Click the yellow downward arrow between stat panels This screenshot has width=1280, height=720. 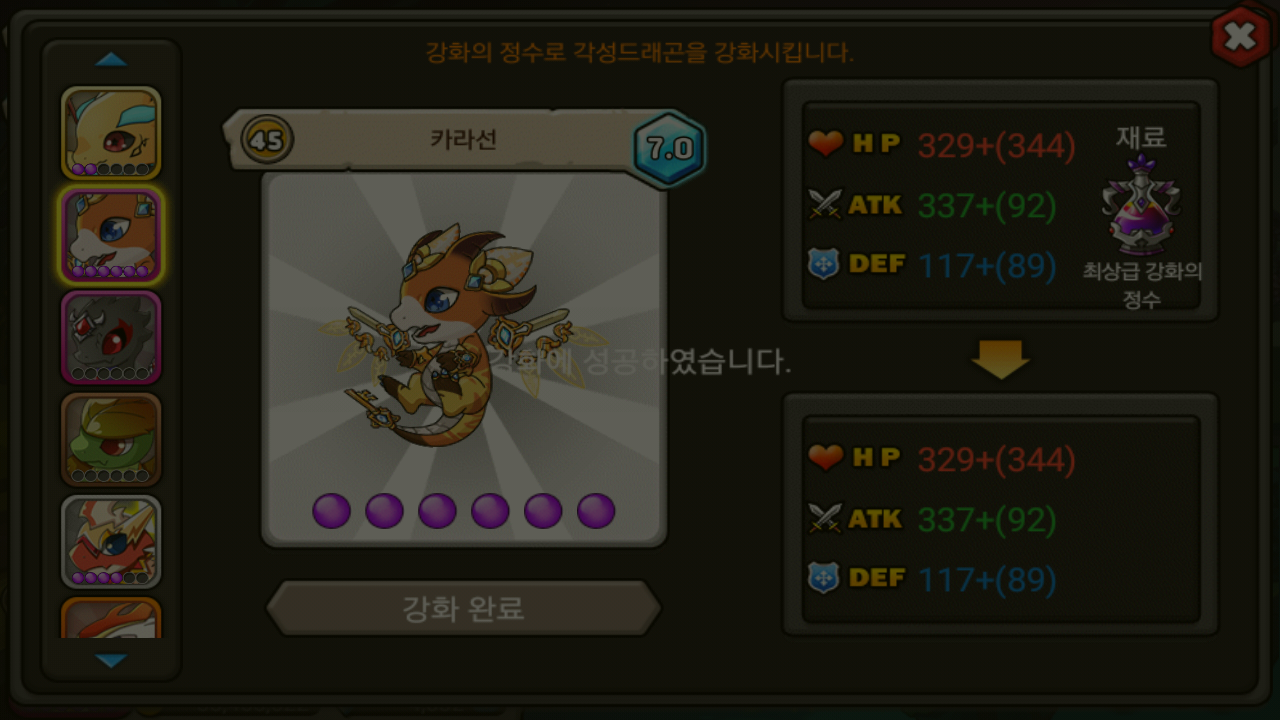coord(1000,359)
